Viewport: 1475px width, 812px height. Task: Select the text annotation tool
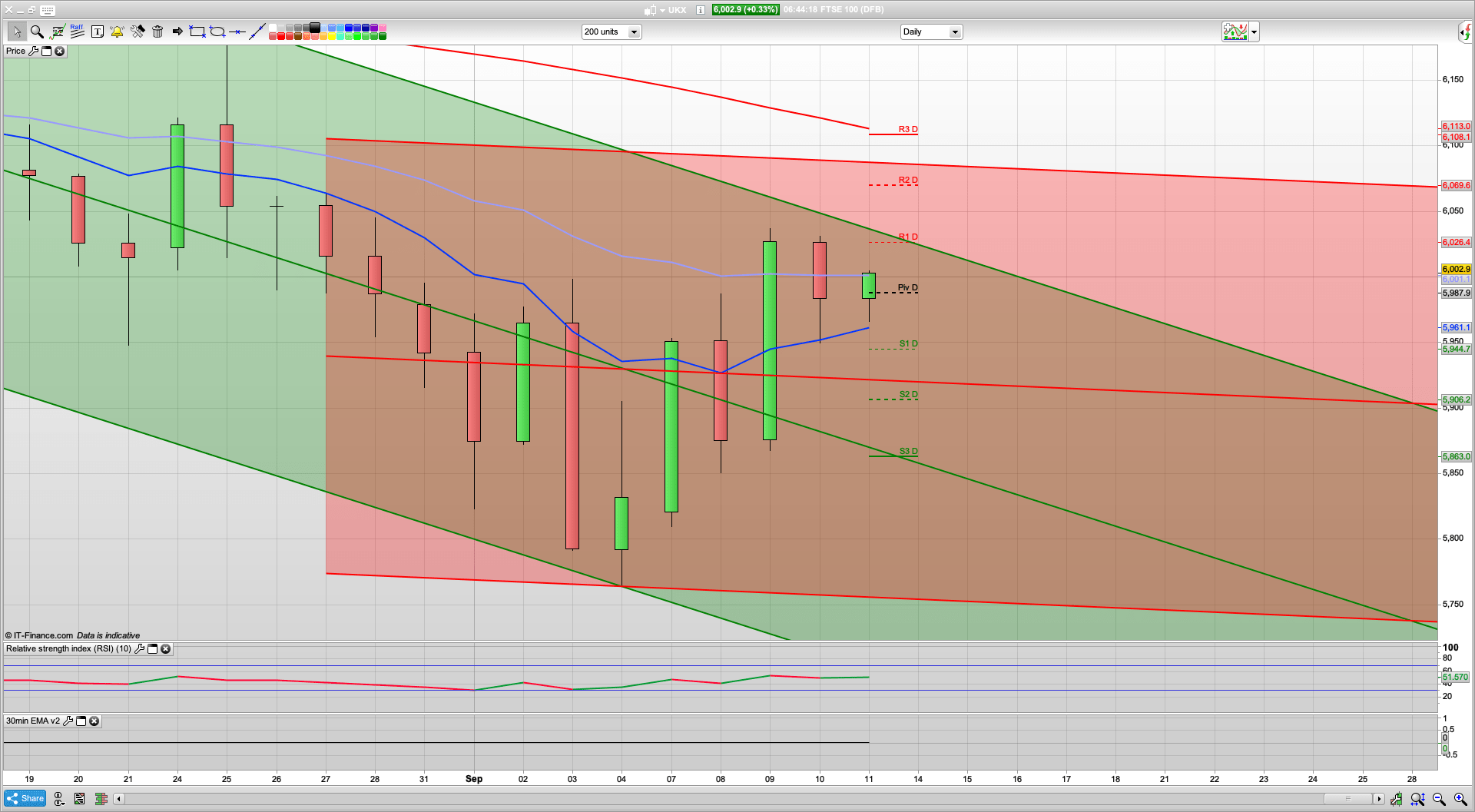click(x=97, y=31)
